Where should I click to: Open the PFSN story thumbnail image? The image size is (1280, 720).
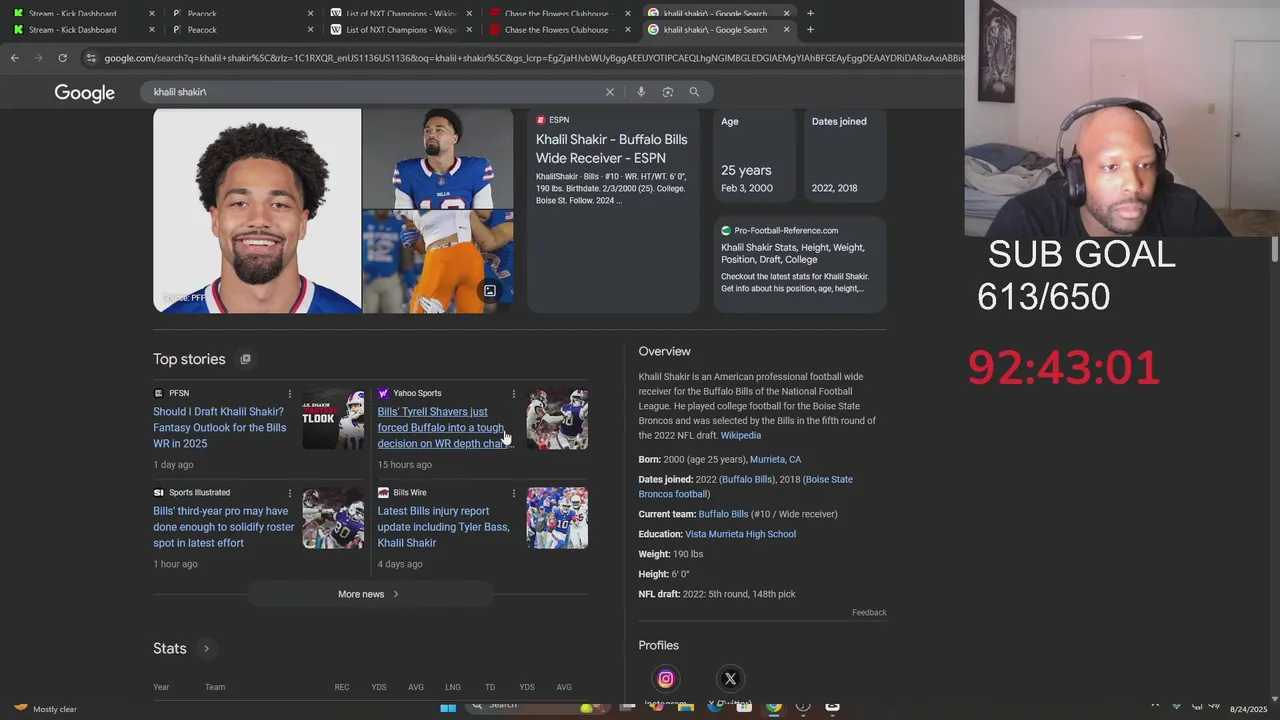pos(333,419)
